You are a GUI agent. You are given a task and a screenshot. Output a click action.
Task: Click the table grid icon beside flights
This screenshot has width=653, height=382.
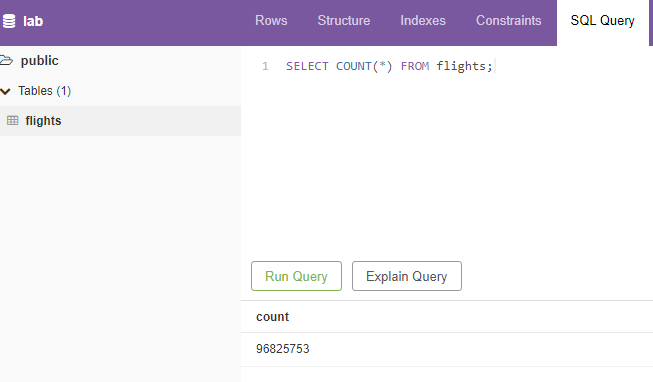pyautogui.click(x=12, y=120)
